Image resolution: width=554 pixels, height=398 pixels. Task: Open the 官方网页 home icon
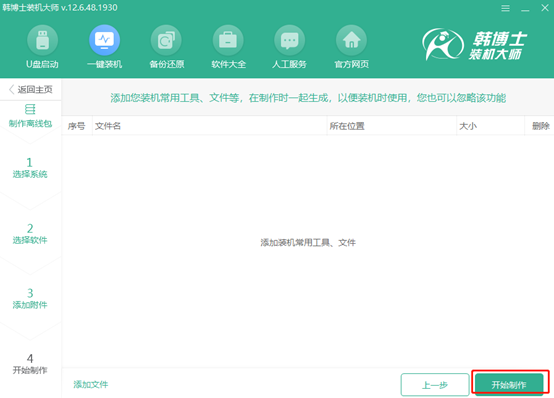[x=352, y=40]
